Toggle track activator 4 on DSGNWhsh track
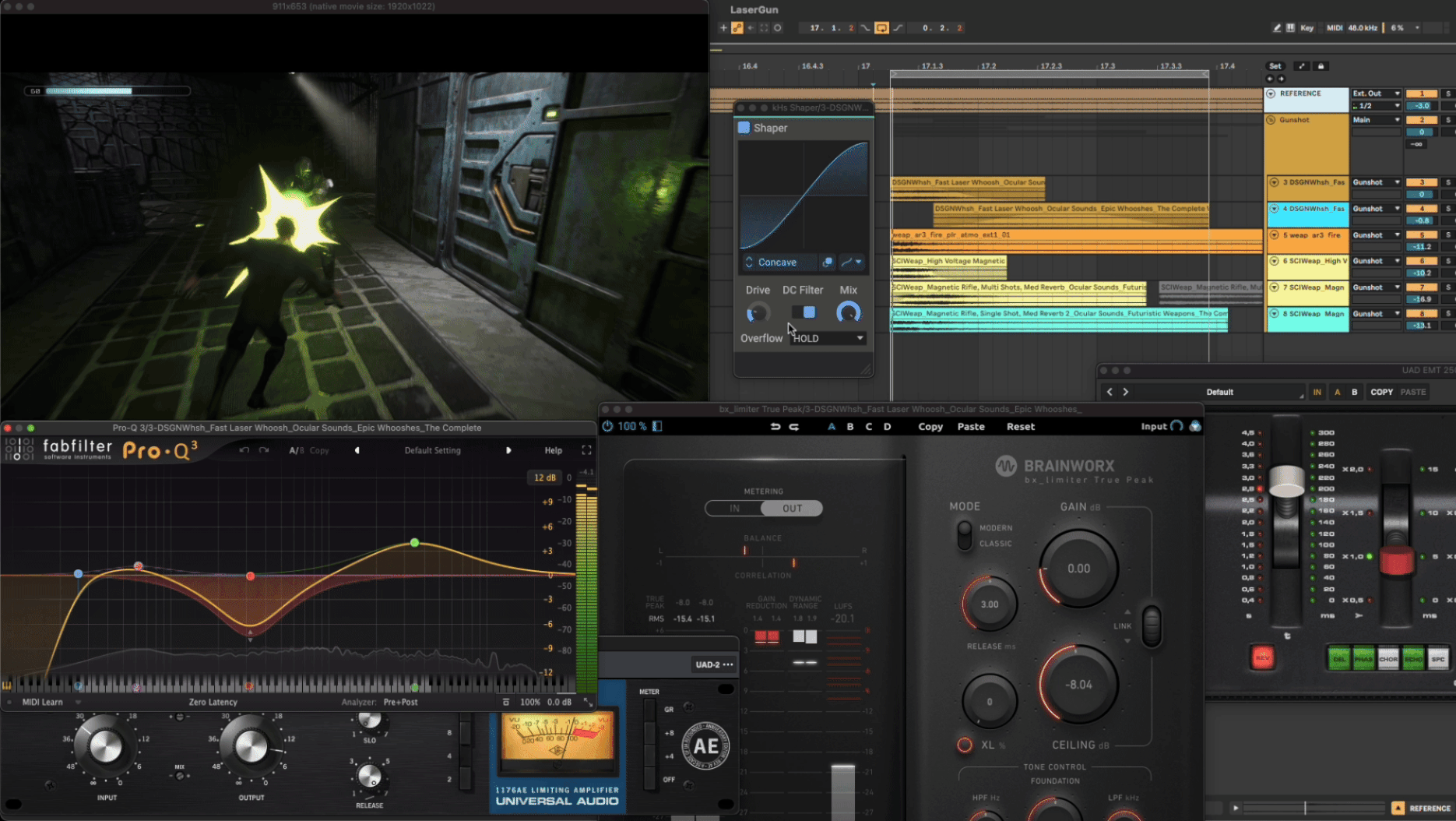 (x=1422, y=209)
